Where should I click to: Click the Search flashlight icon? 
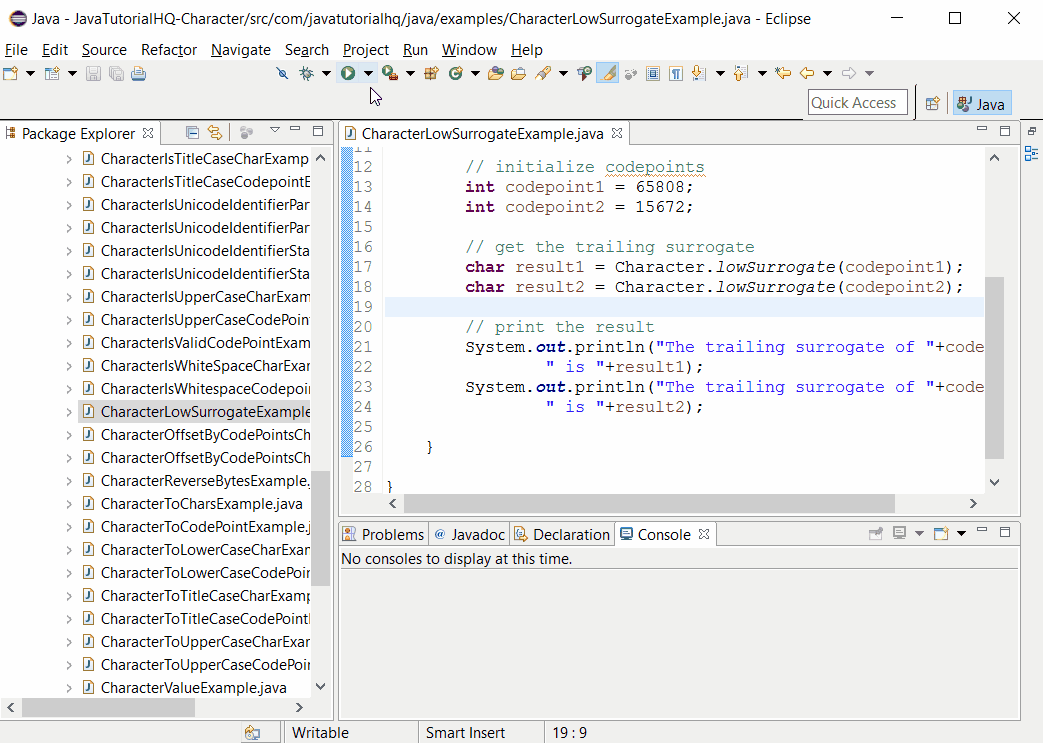coord(543,73)
